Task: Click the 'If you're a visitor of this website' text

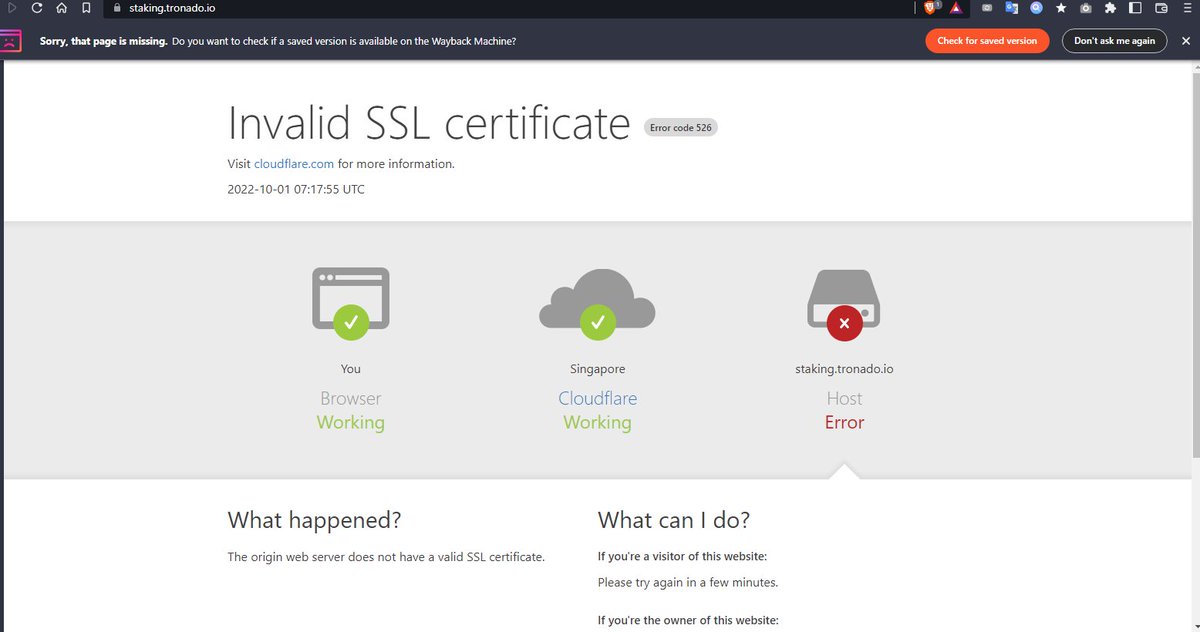Action: click(682, 556)
